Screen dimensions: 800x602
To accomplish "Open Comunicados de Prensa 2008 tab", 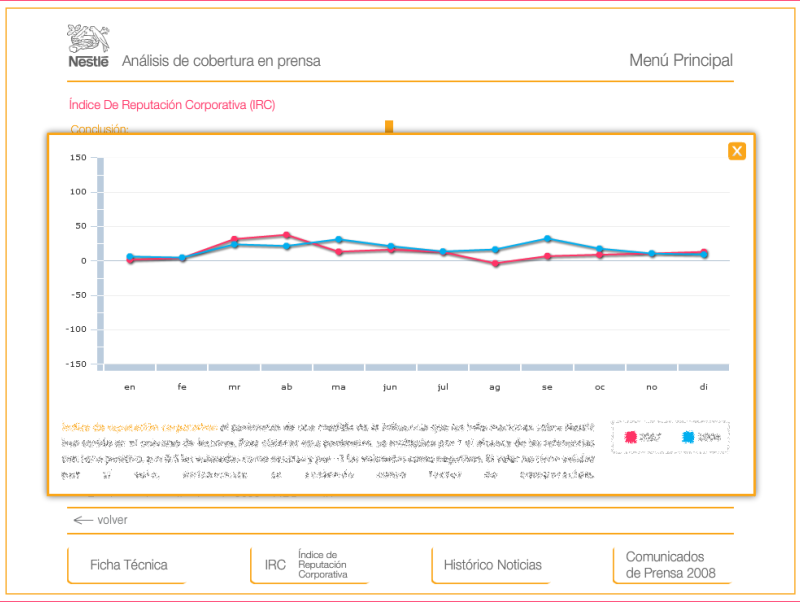I will click(x=672, y=565).
